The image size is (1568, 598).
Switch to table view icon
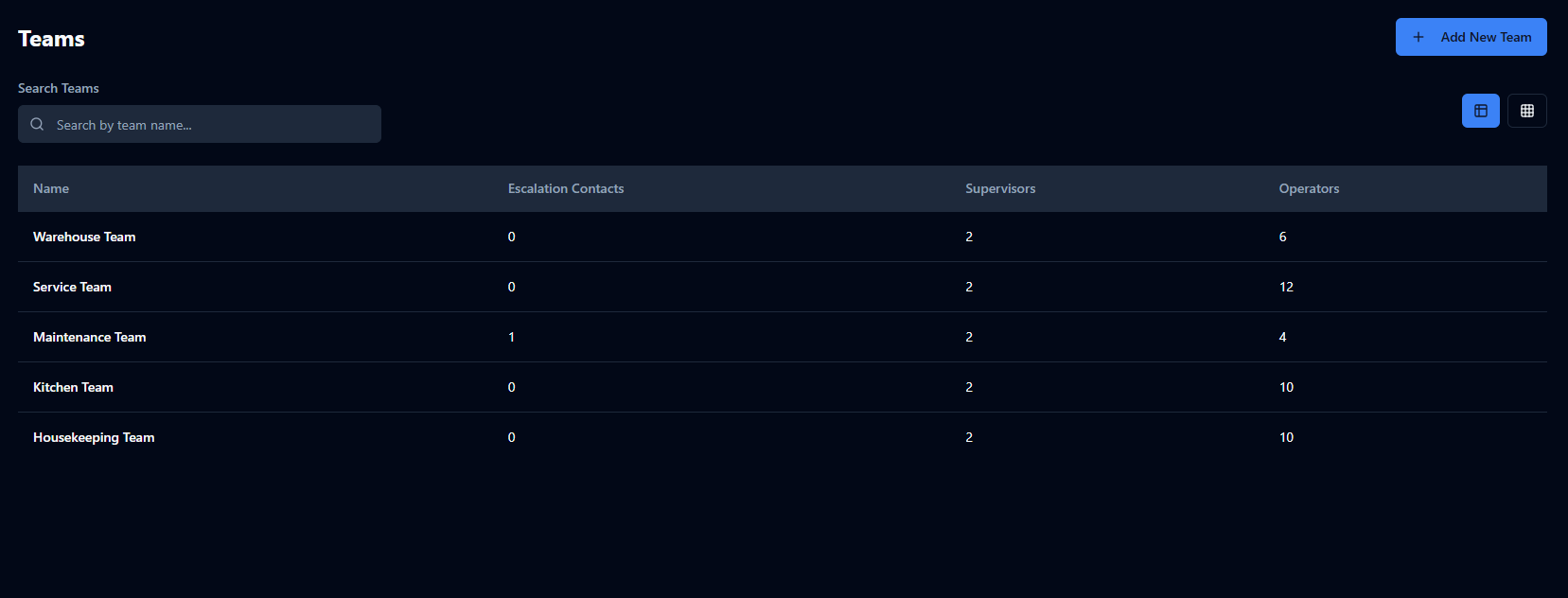pos(1481,111)
